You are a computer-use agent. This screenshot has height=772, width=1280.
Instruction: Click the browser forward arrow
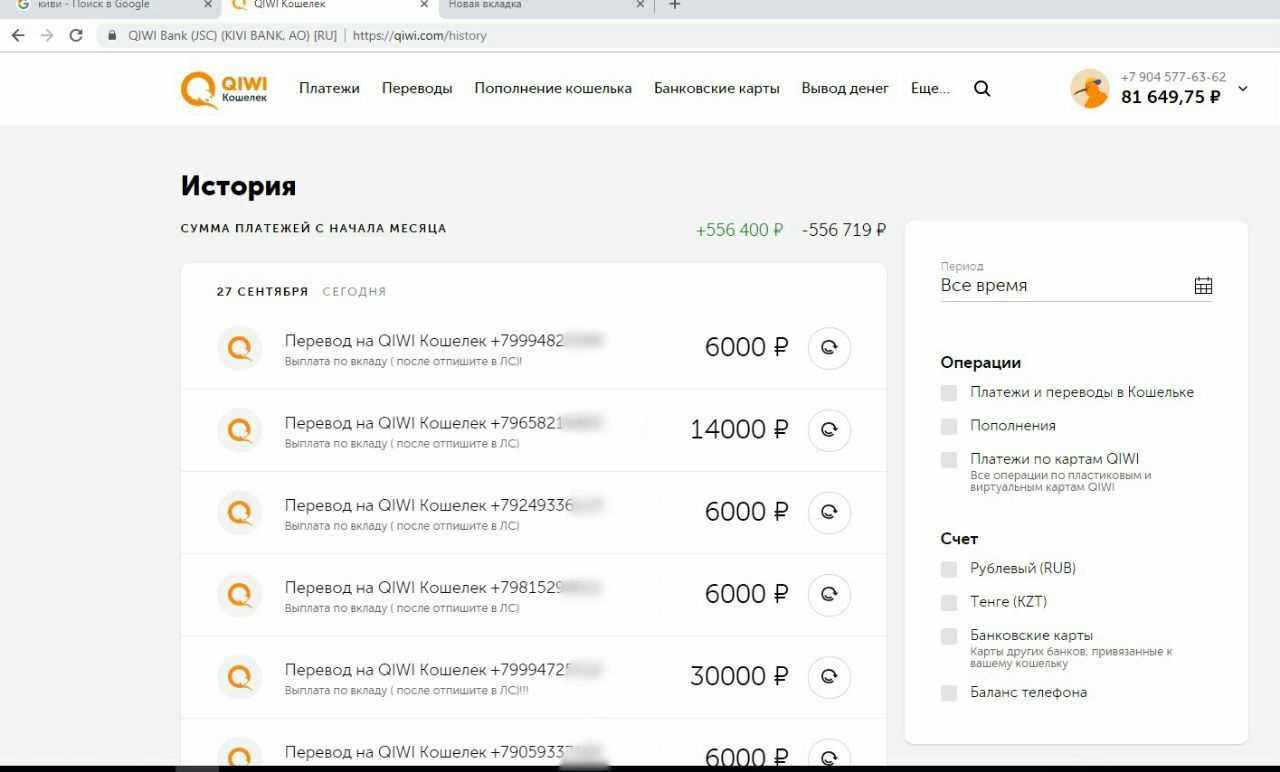click(47, 35)
